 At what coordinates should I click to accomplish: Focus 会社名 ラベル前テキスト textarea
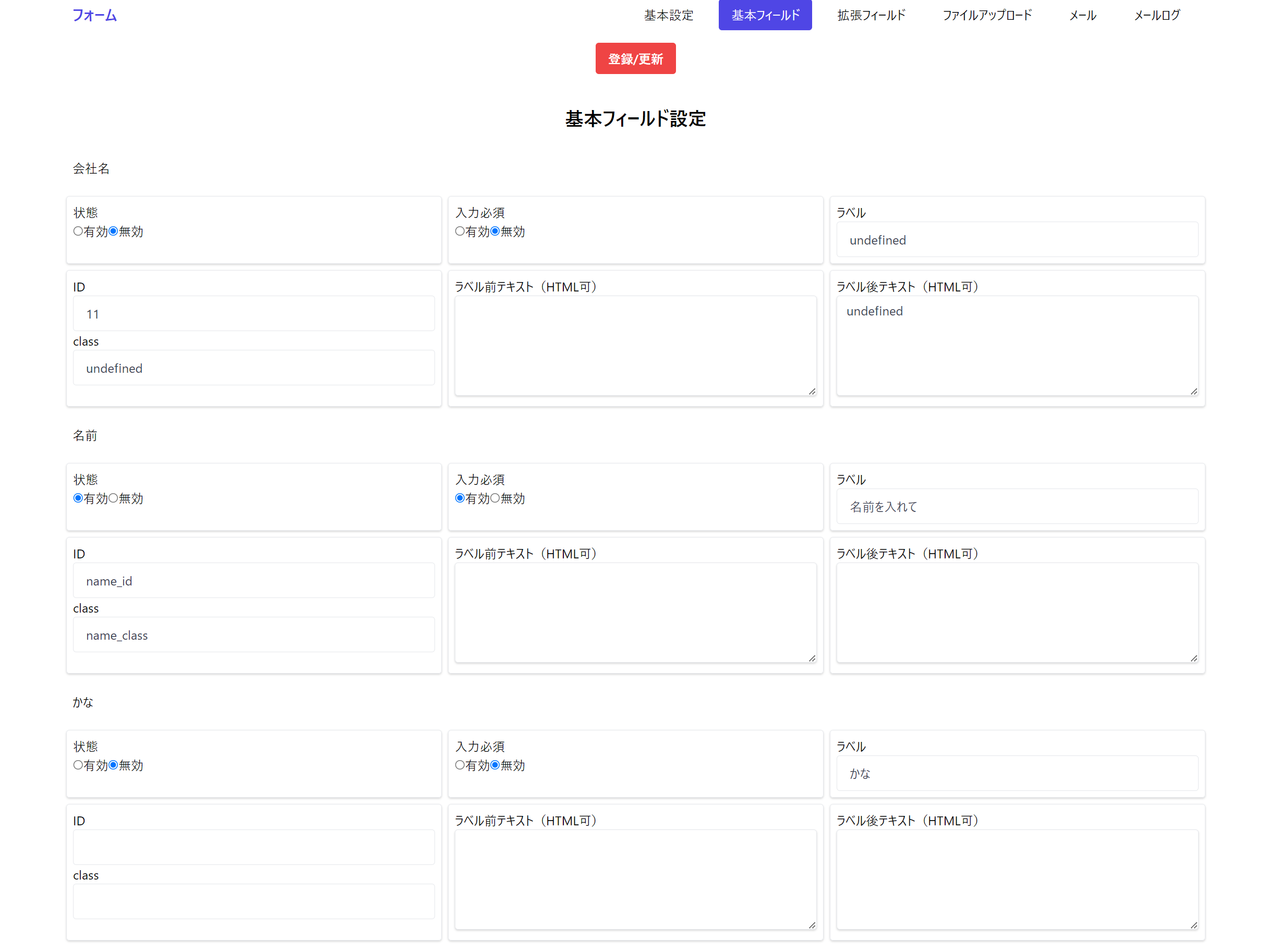tap(635, 346)
